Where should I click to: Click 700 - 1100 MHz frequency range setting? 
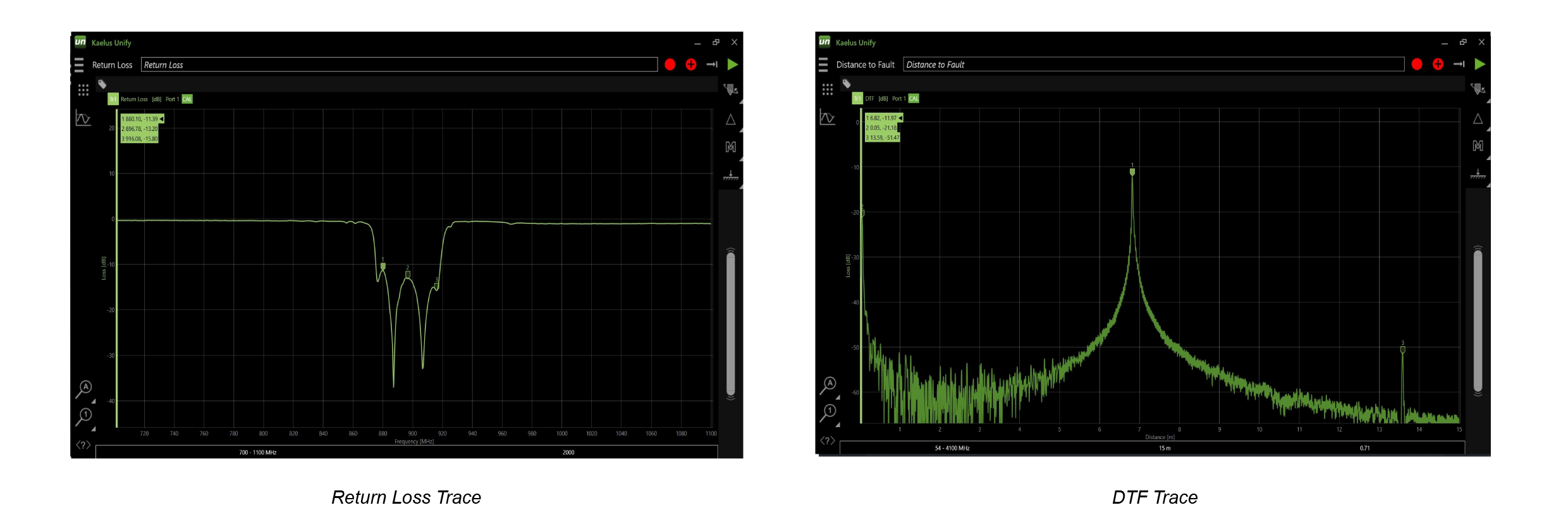(x=257, y=452)
